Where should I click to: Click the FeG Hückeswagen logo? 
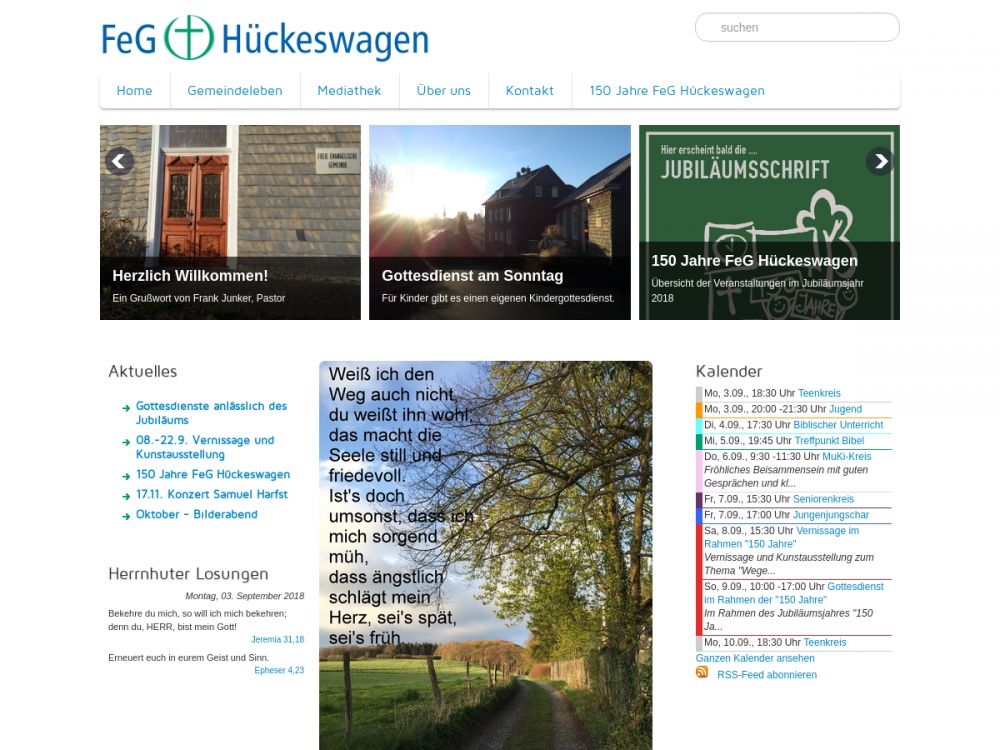265,39
